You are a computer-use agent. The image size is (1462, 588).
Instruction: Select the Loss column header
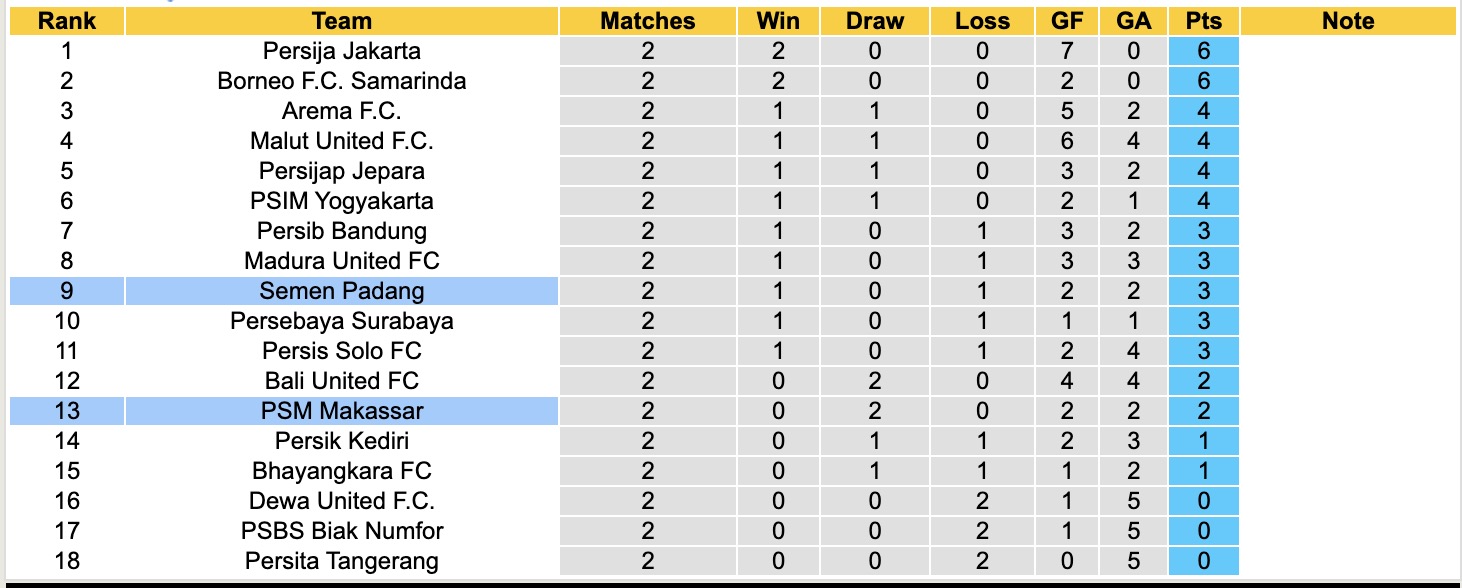click(x=982, y=21)
